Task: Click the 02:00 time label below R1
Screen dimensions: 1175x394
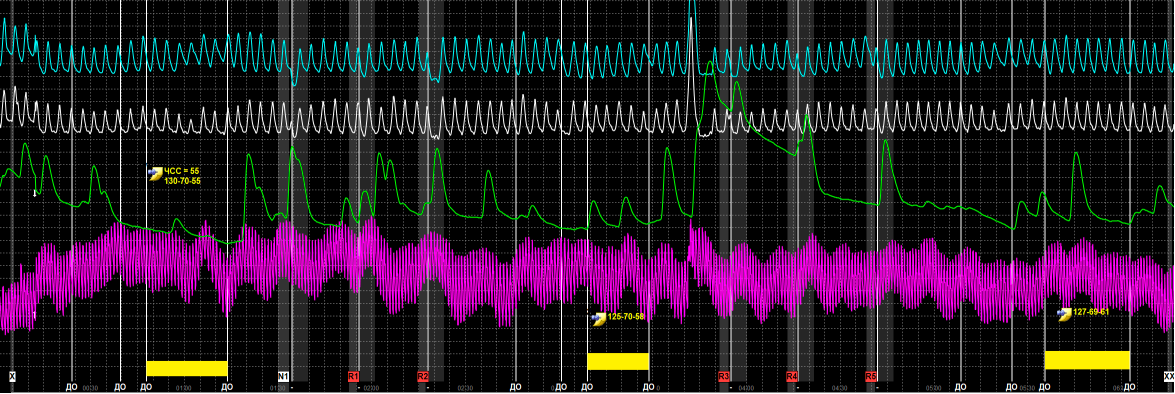Action: (370, 389)
